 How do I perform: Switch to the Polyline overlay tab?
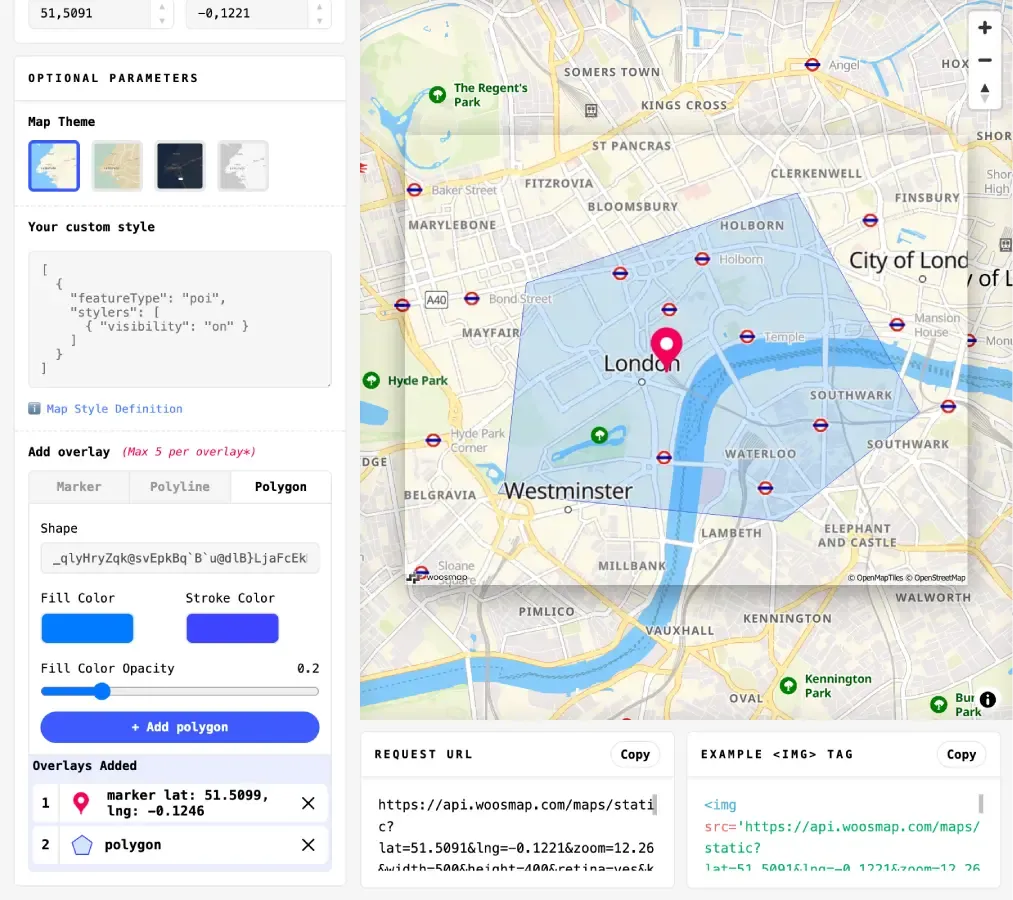pyautogui.click(x=180, y=487)
